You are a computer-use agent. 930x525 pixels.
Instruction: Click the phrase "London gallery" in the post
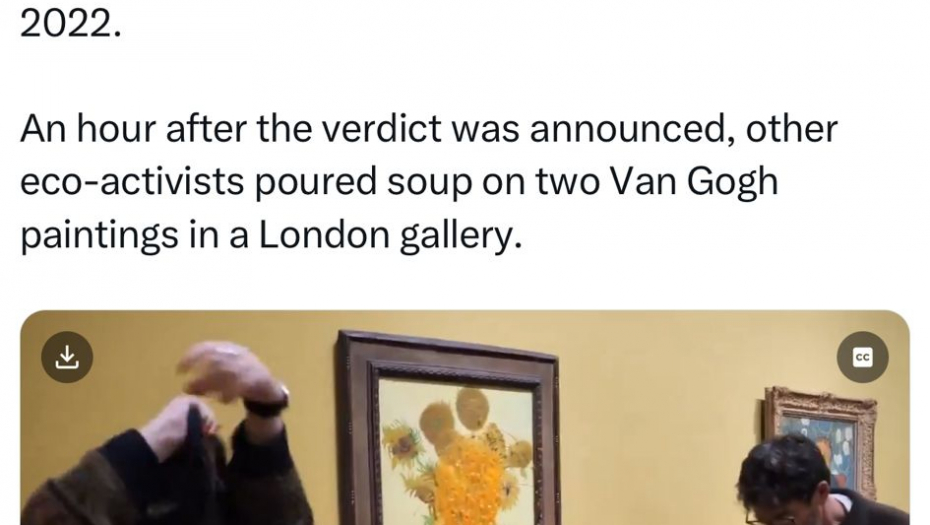coord(390,236)
